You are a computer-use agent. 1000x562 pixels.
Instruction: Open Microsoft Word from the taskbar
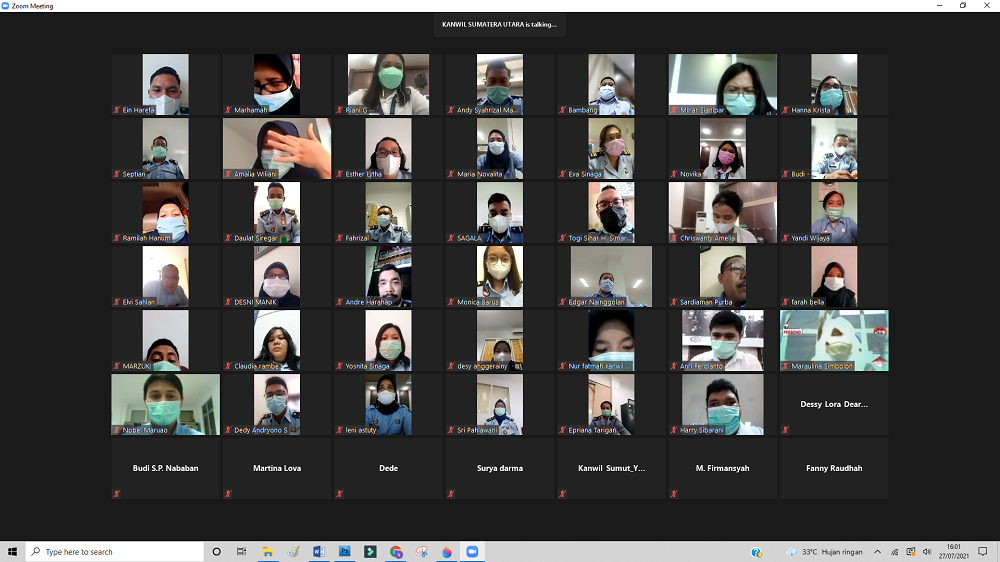click(319, 552)
